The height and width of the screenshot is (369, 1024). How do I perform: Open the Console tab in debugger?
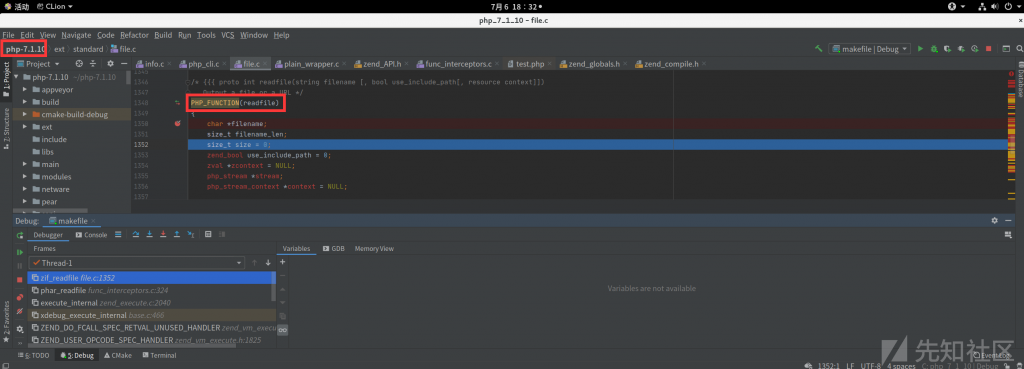coord(91,234)
